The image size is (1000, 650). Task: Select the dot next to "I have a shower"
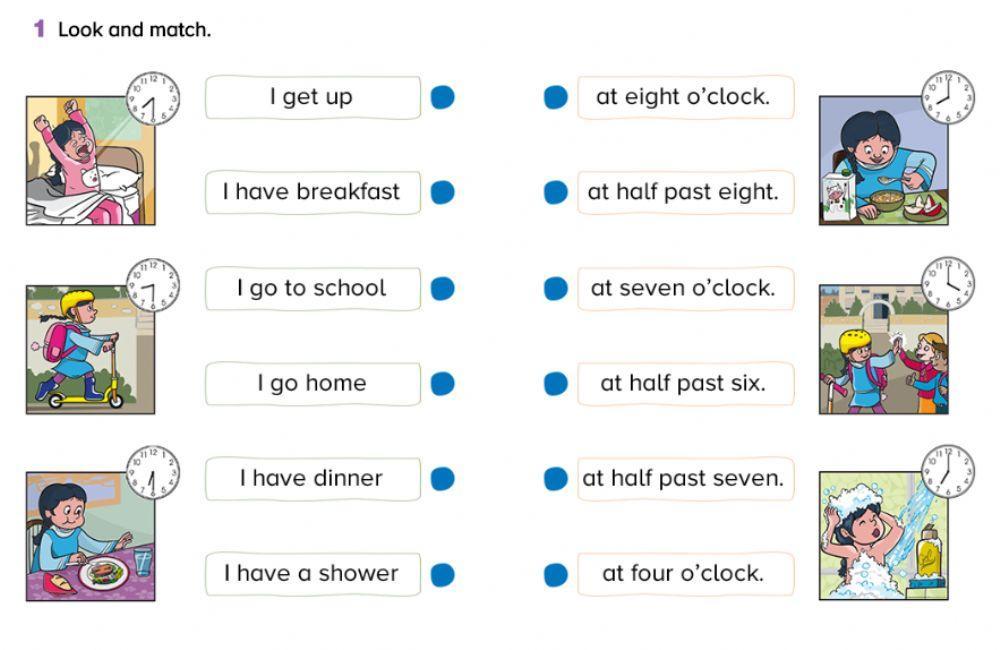(x=442, y=574)
